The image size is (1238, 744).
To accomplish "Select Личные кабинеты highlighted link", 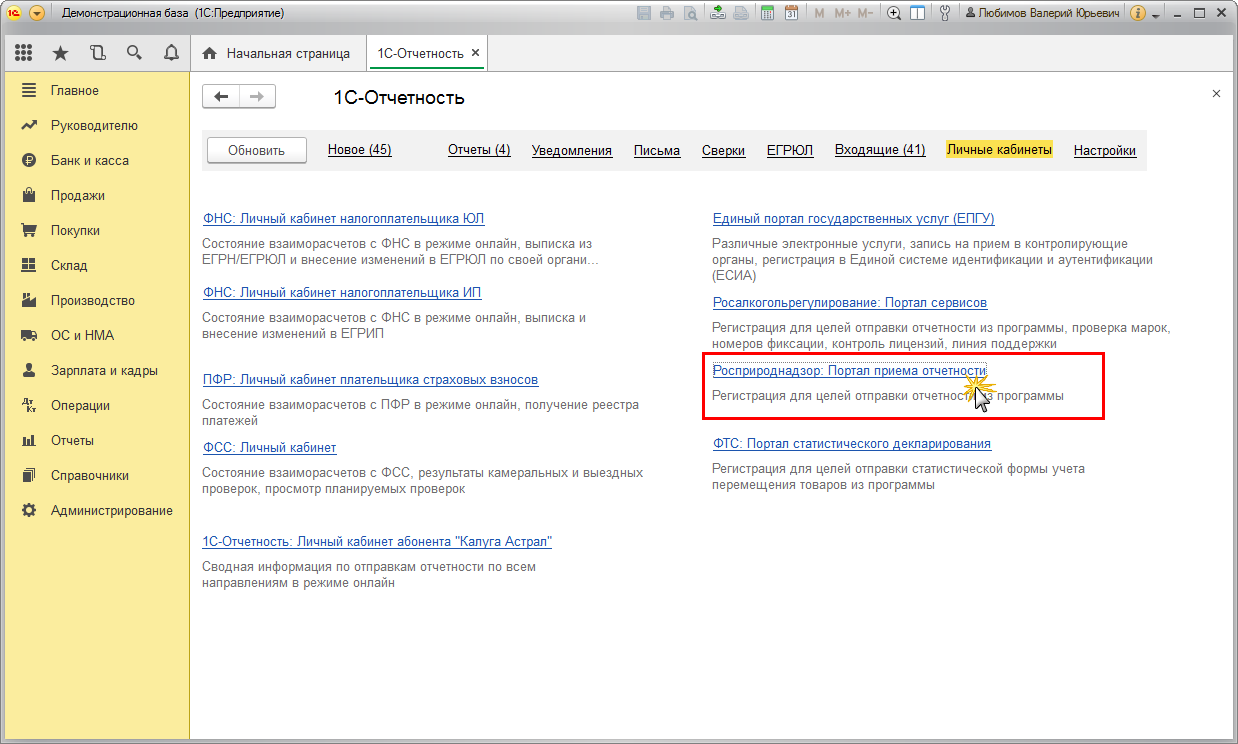I will click(x=999, y=150).
